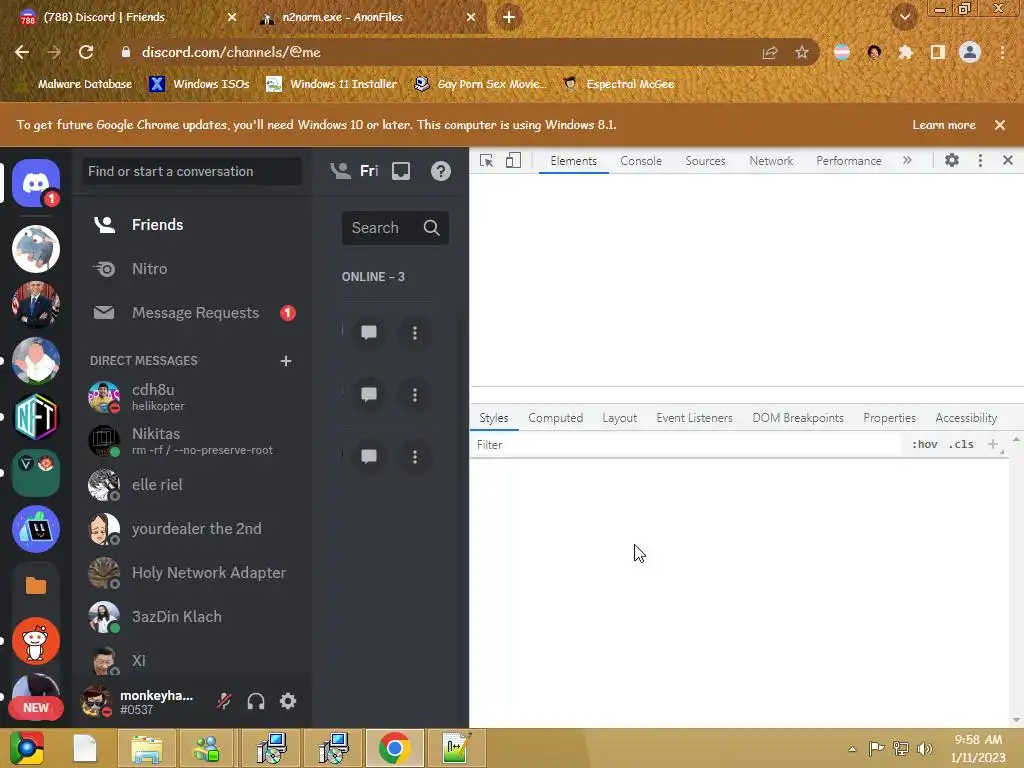Toggle the .cls class editor
The height and width of the screenshot is (768, 1024).
[x=961, y=444]
